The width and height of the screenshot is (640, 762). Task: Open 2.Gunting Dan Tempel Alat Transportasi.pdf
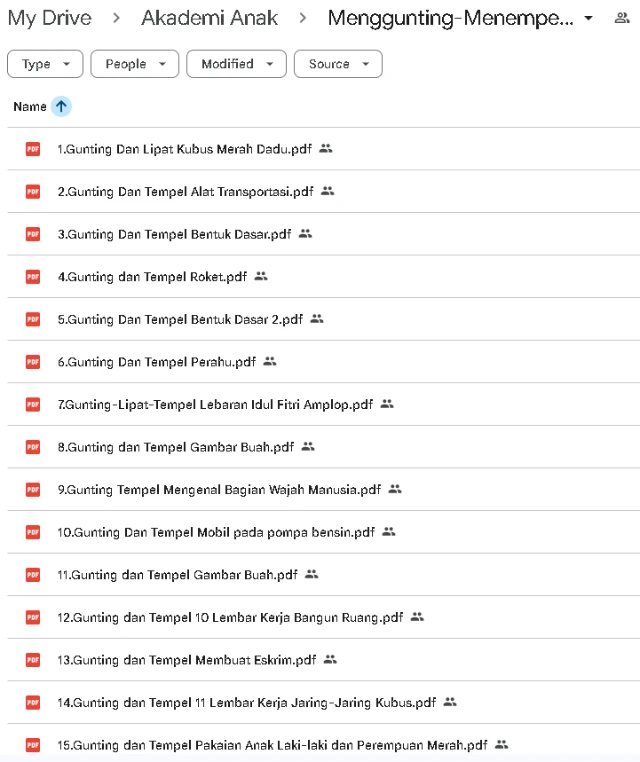185,192
